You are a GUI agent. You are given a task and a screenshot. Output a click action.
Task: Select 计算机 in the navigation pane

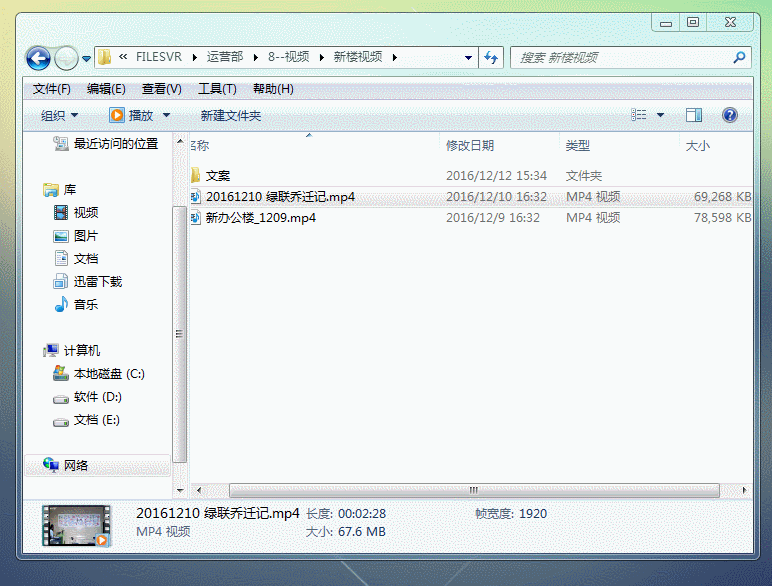pos(72,351)
